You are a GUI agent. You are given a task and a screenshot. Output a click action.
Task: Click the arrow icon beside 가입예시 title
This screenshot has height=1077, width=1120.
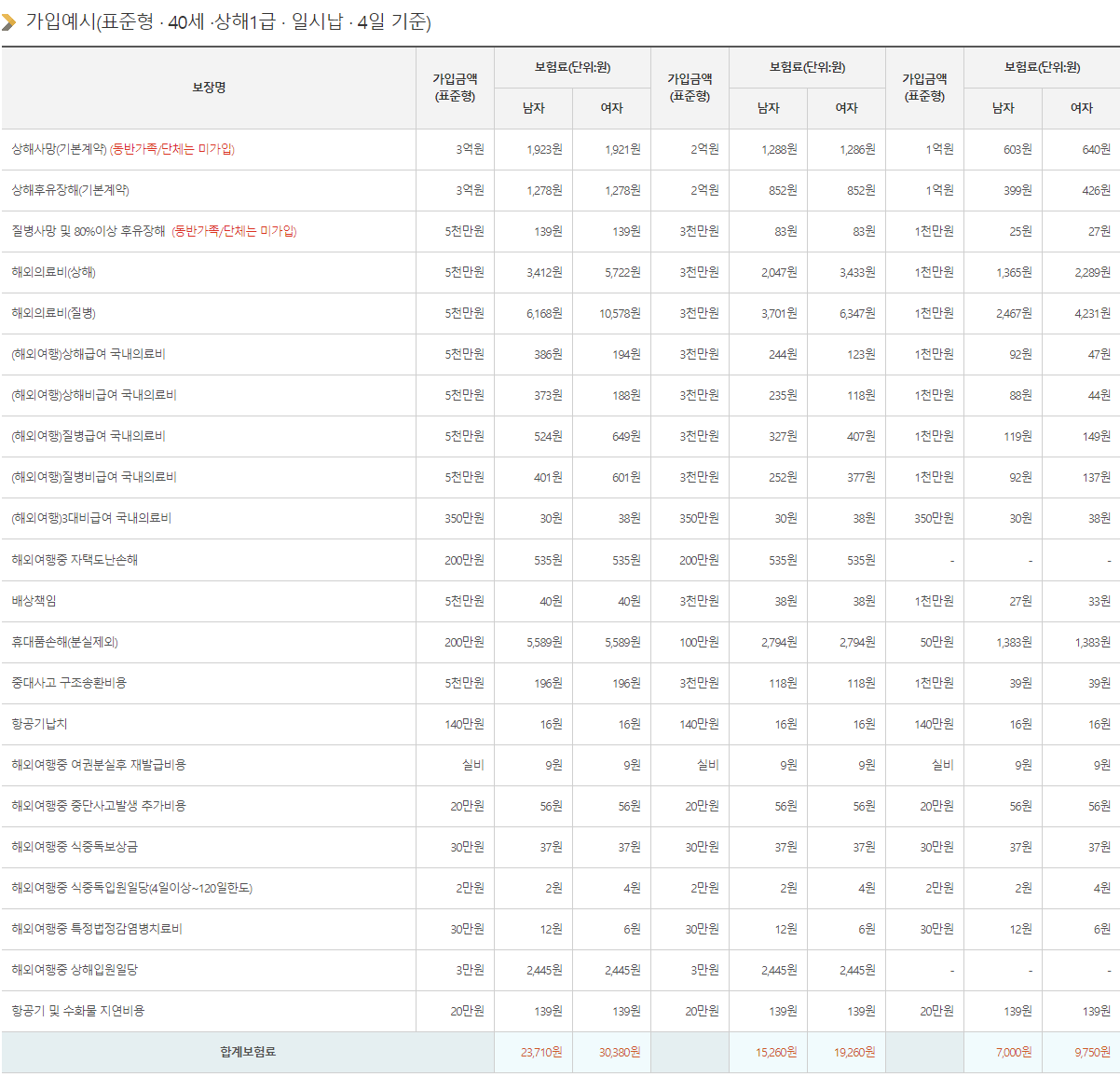click(x=9, y=22)
